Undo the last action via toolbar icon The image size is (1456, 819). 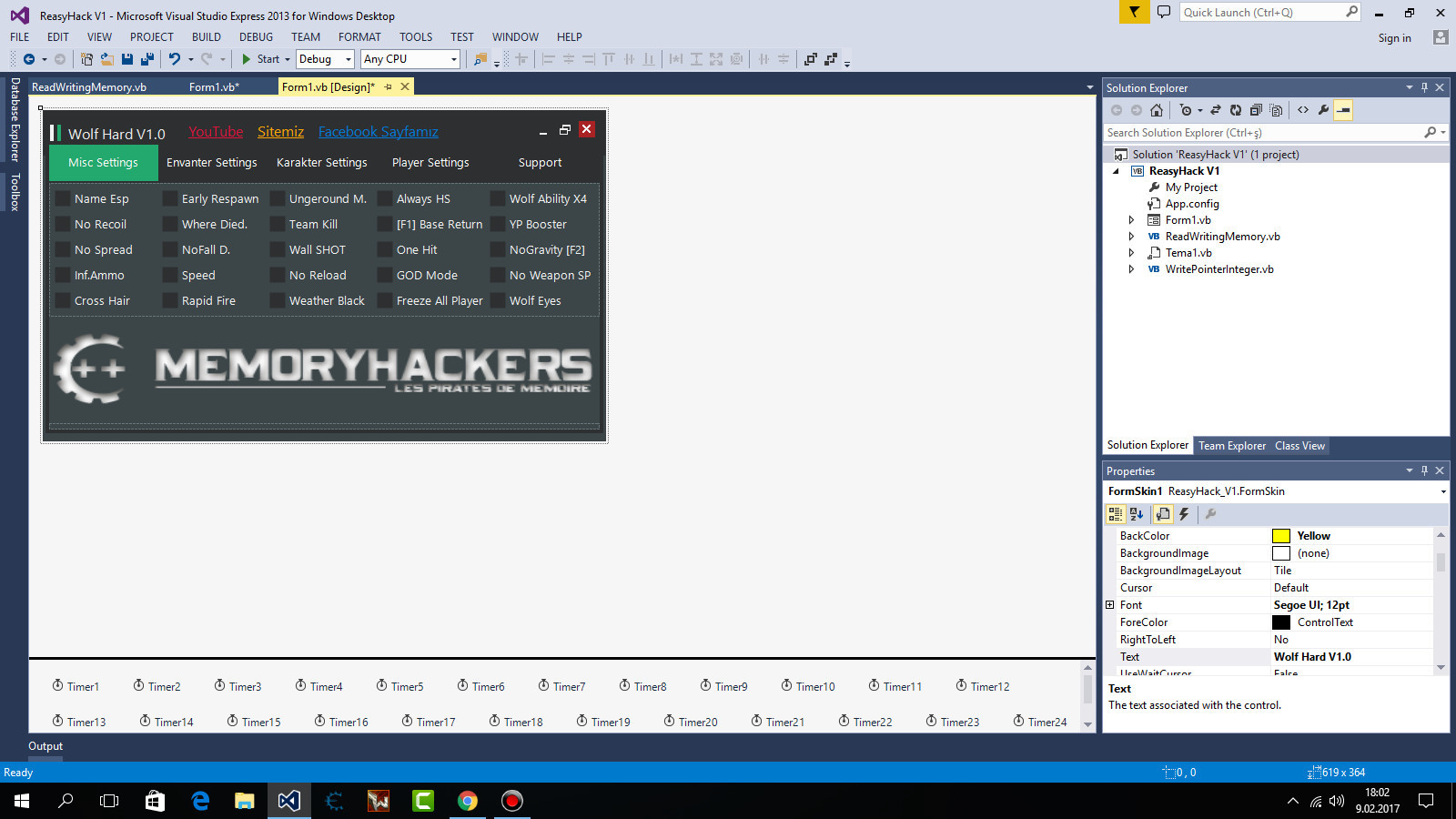[174, 59]
